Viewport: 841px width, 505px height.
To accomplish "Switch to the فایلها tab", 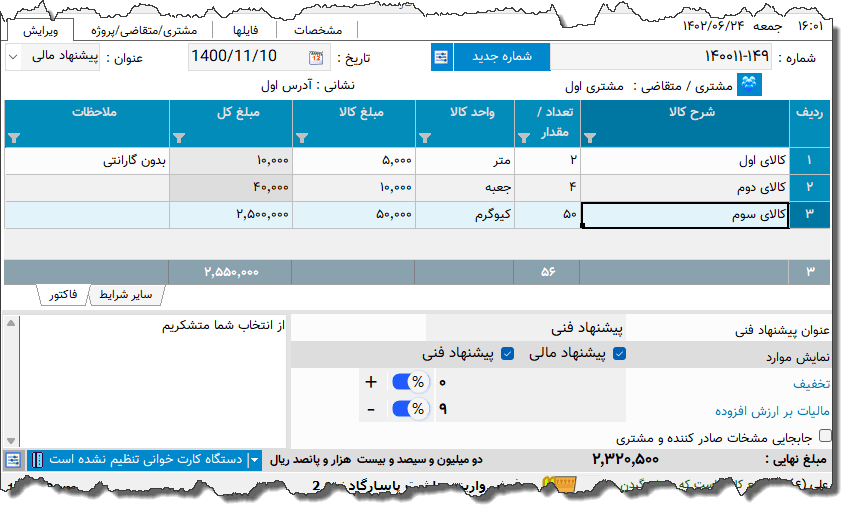I will [x=245, y=31].
